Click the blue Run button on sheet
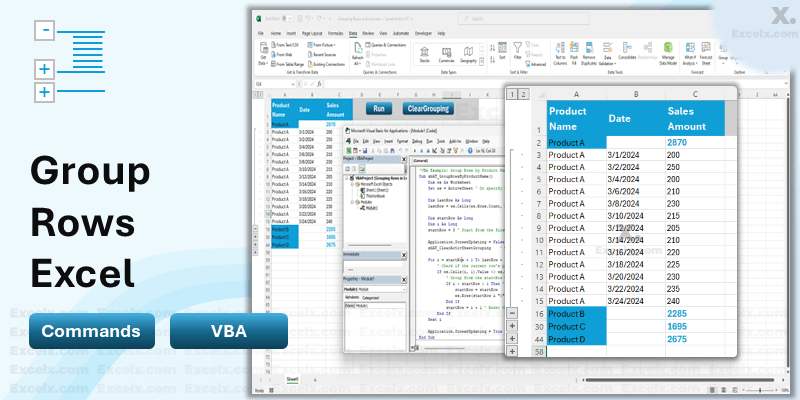Viewport: 800px width, 400px height. coord(379,109)
